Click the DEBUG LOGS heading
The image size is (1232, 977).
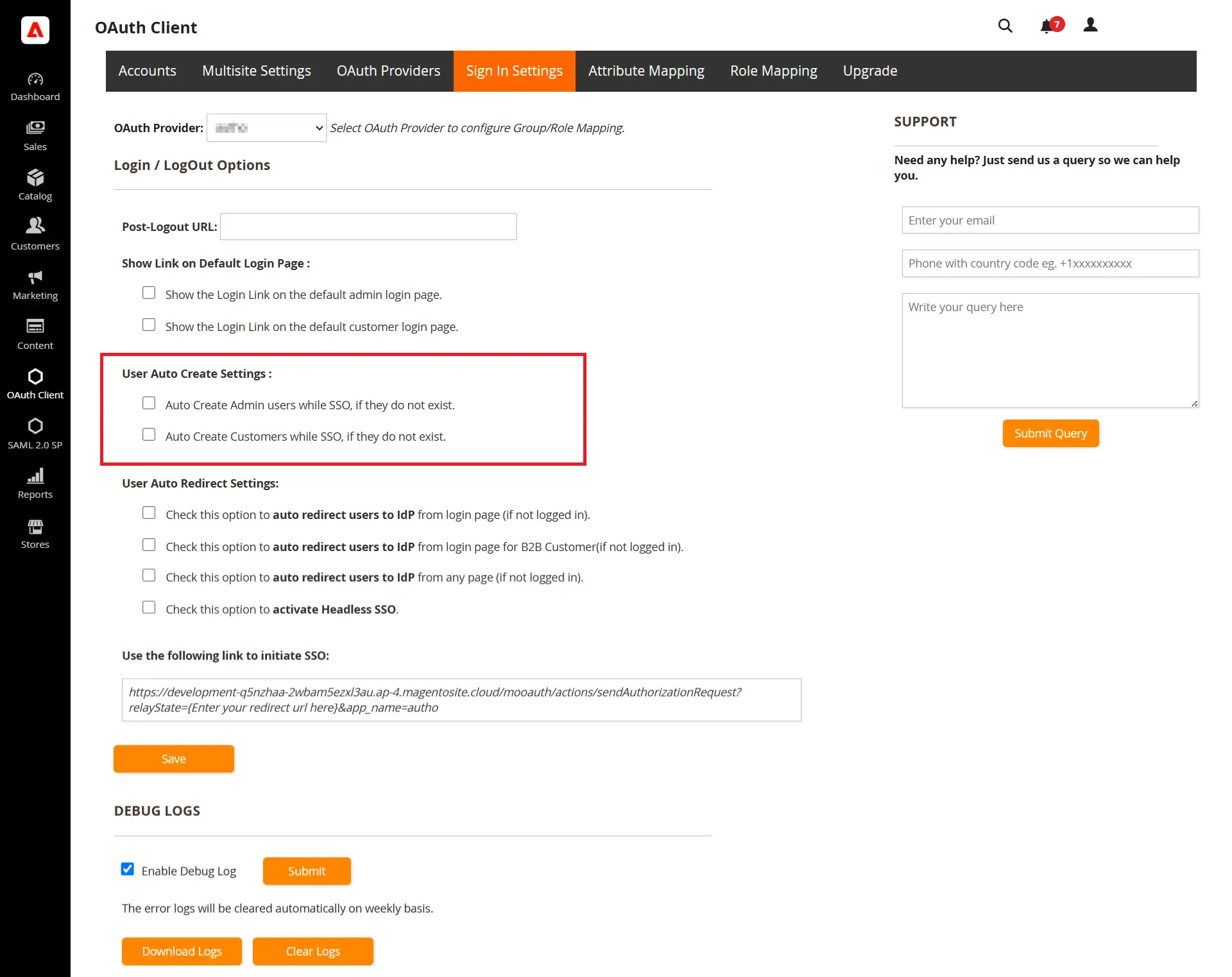pyautogui.click(x=157, y=811)
